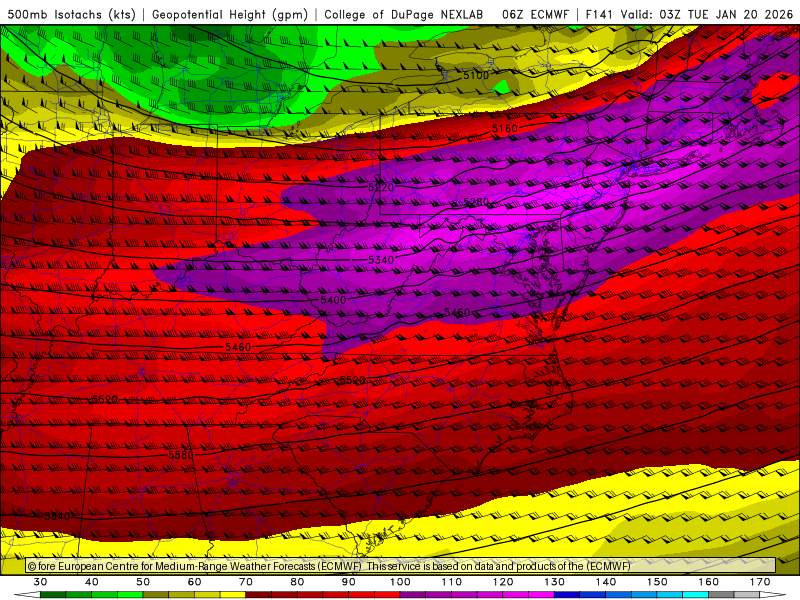Screen dimensions: 800x600
Task: Click the 'College of DuPage NEXLAB' header text
Action: point(404,14)
